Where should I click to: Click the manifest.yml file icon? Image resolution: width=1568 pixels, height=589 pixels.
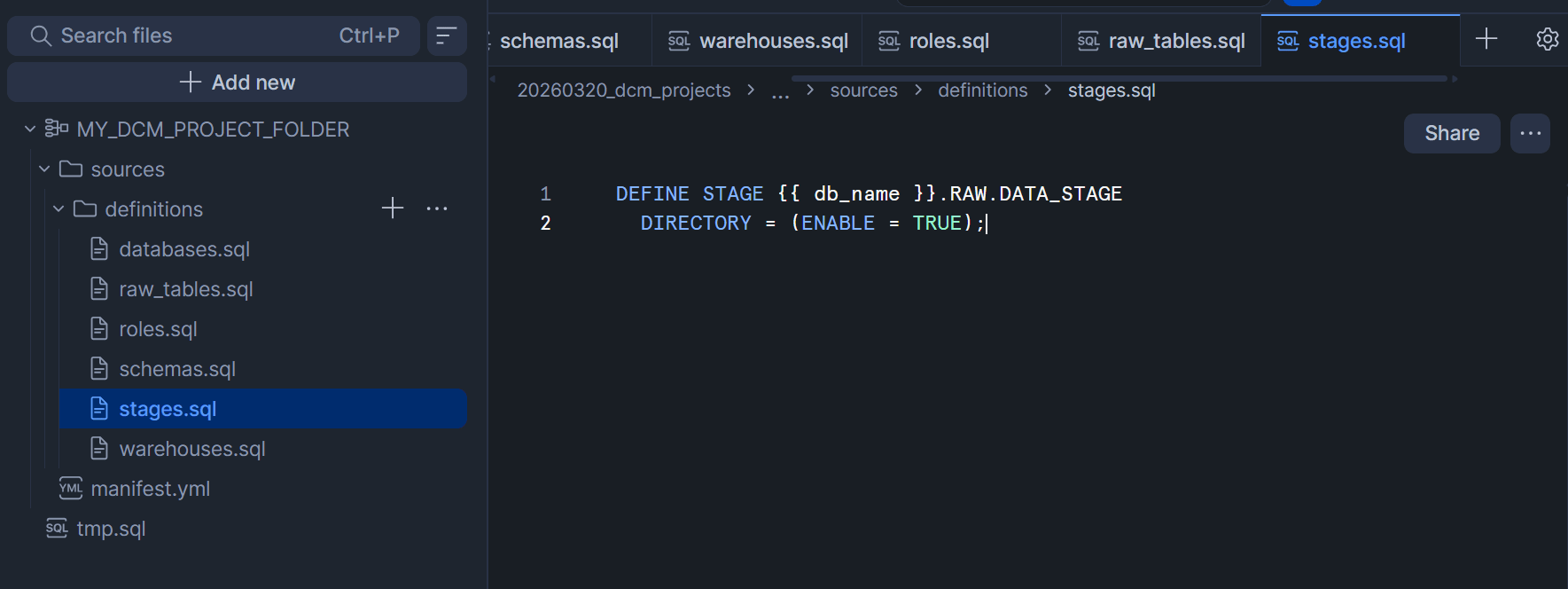click(70, 489)
